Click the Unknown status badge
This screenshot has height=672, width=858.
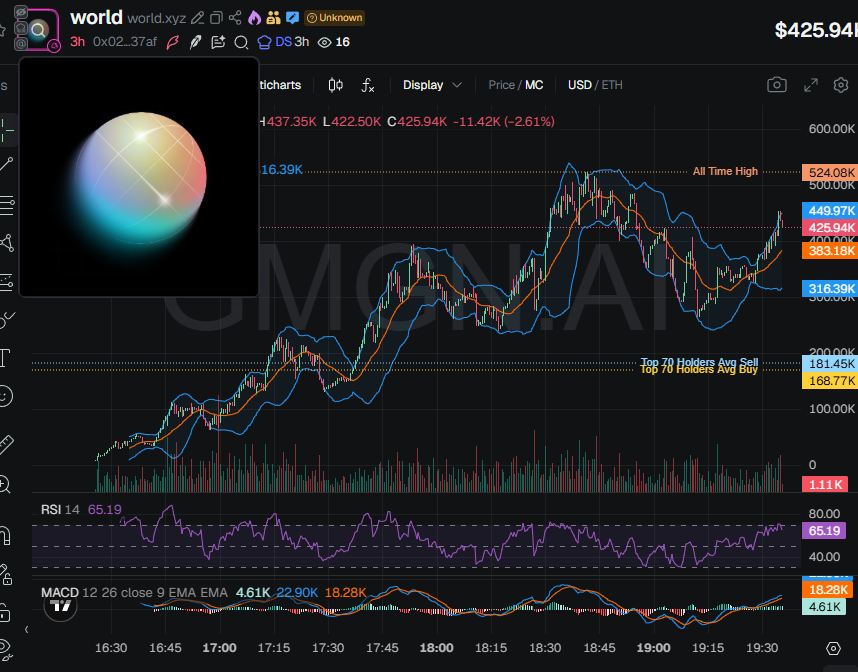pos(334,18)
